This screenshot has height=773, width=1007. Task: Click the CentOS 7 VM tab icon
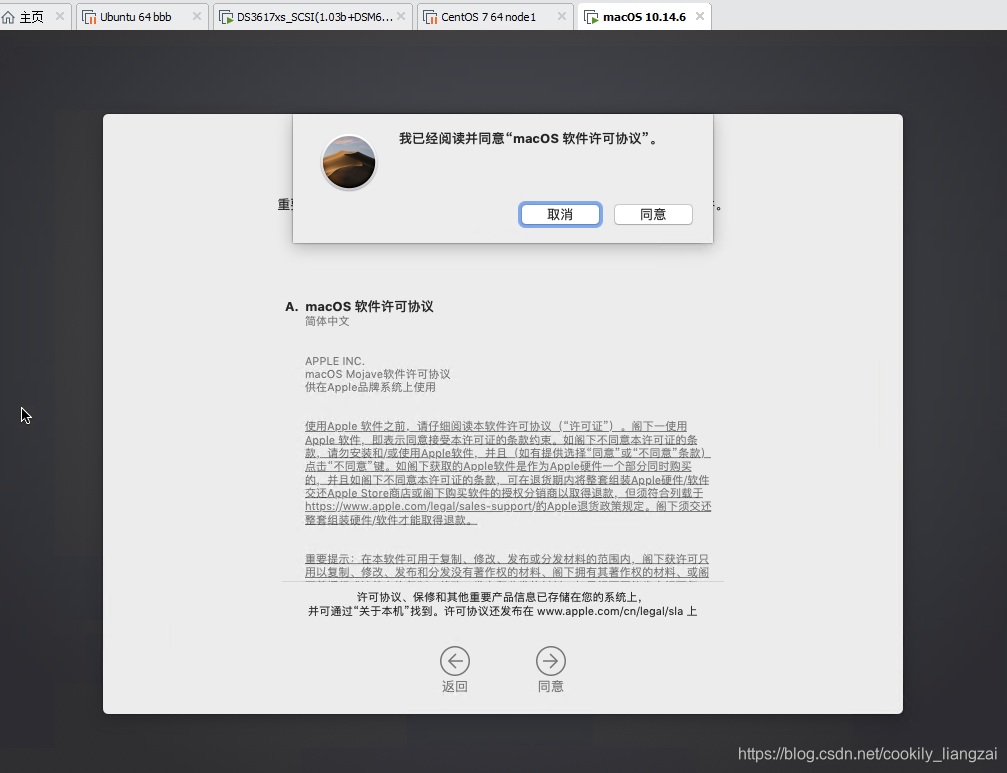430,17
